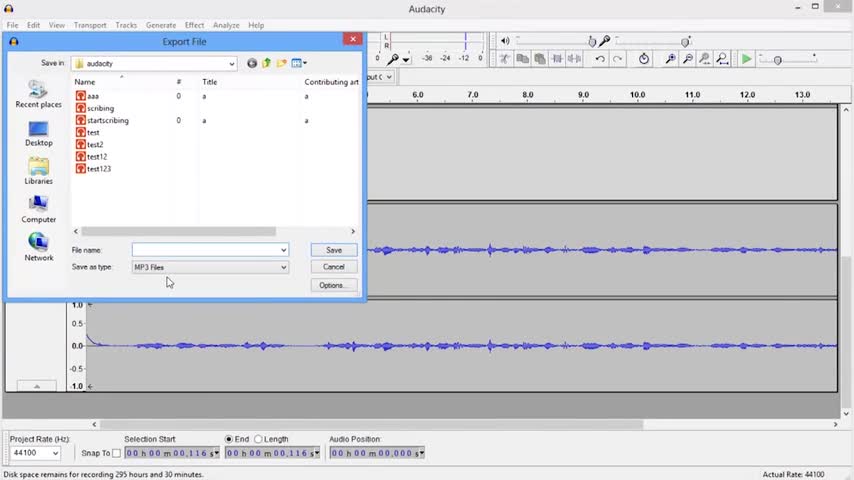
Task: Open the View Menu icon in Export dialog
Action: click(x=299, y=63)
